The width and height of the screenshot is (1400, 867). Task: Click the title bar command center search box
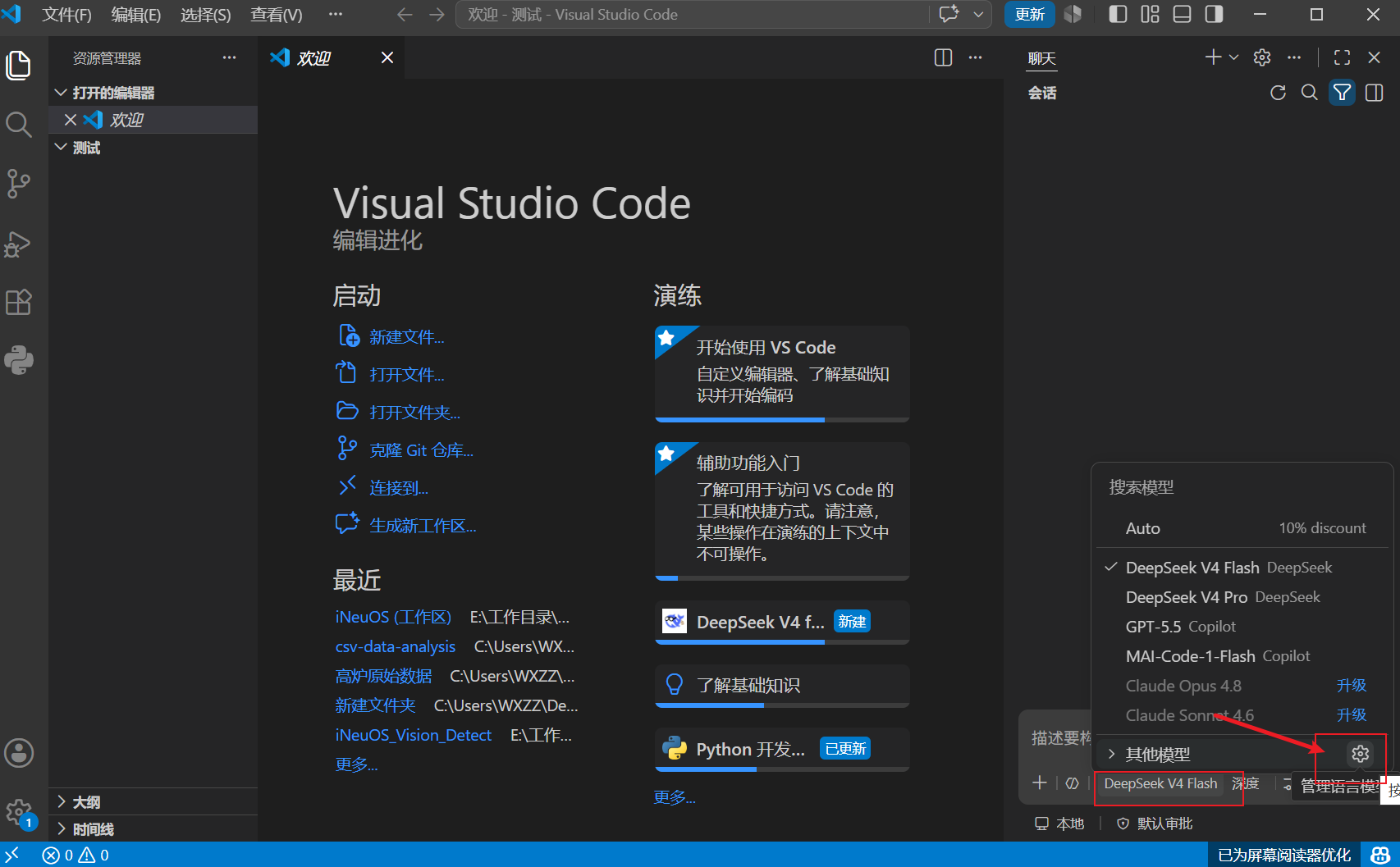pyautogui.click(x=693, y=15)
